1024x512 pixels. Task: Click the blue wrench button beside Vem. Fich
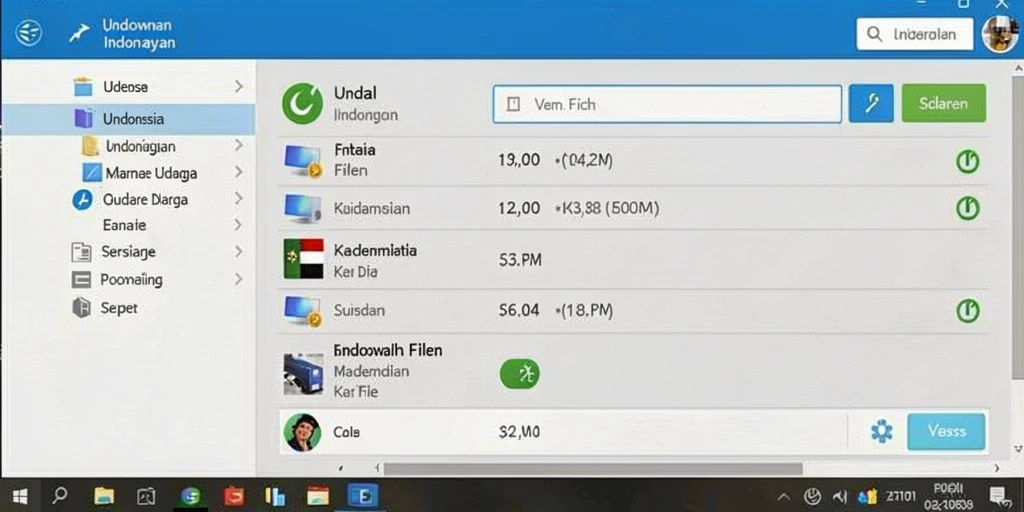click(871, 103)
